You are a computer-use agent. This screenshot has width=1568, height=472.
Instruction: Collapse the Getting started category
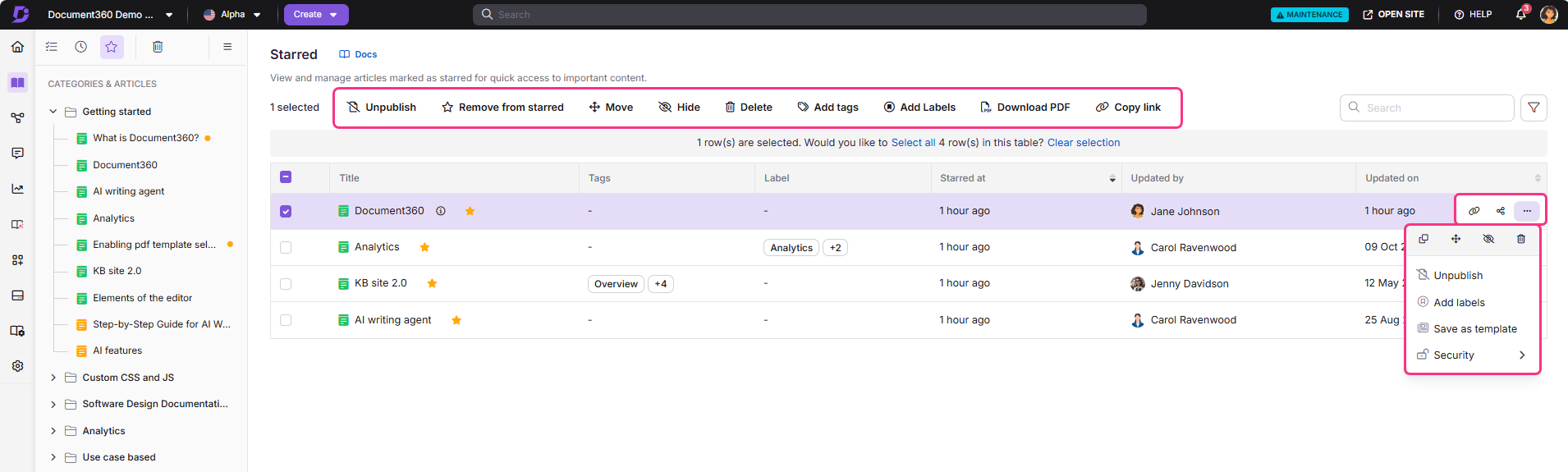point(53,112)
